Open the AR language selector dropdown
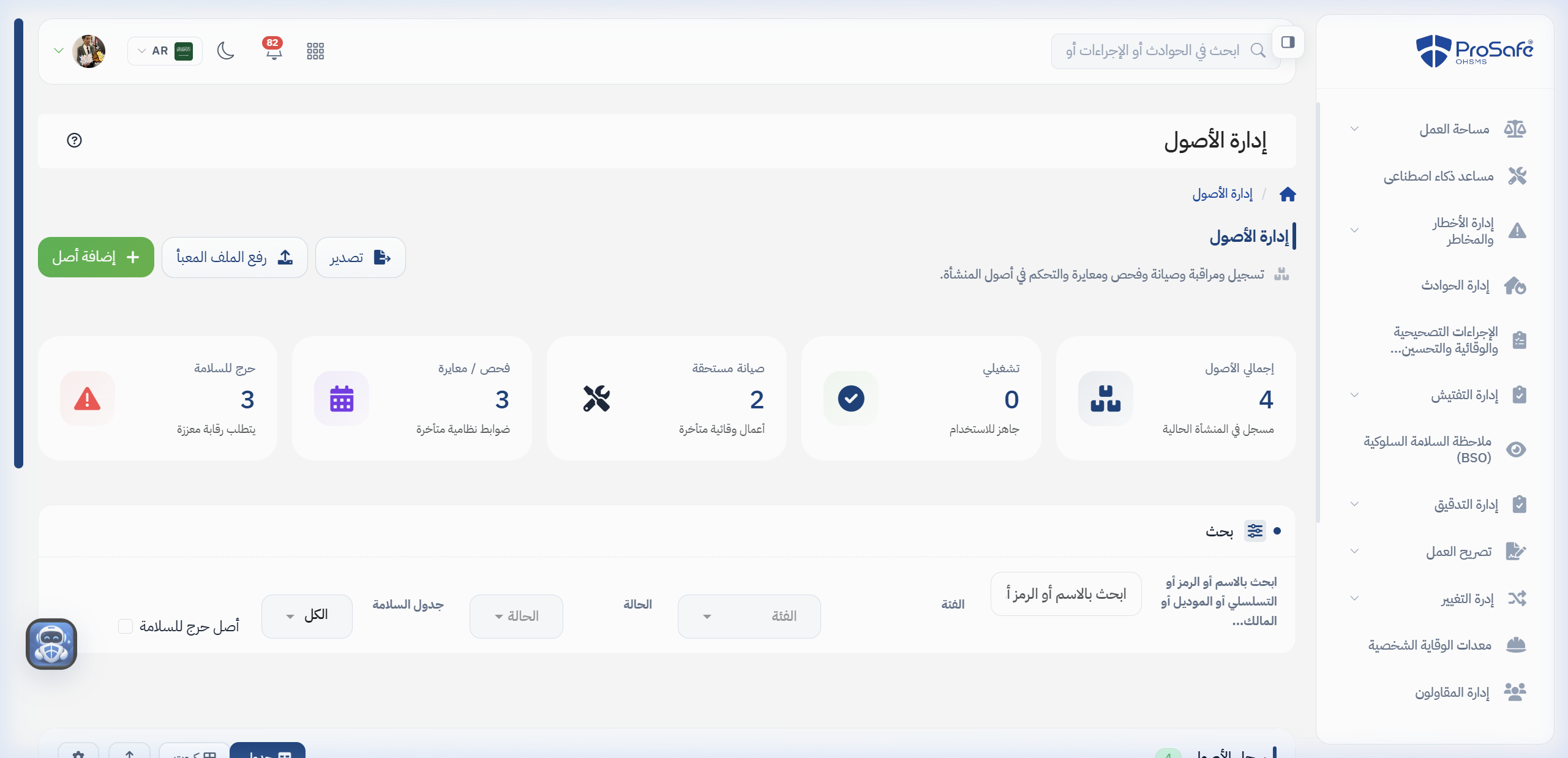The image size is (1568, 758). (165, 51)
